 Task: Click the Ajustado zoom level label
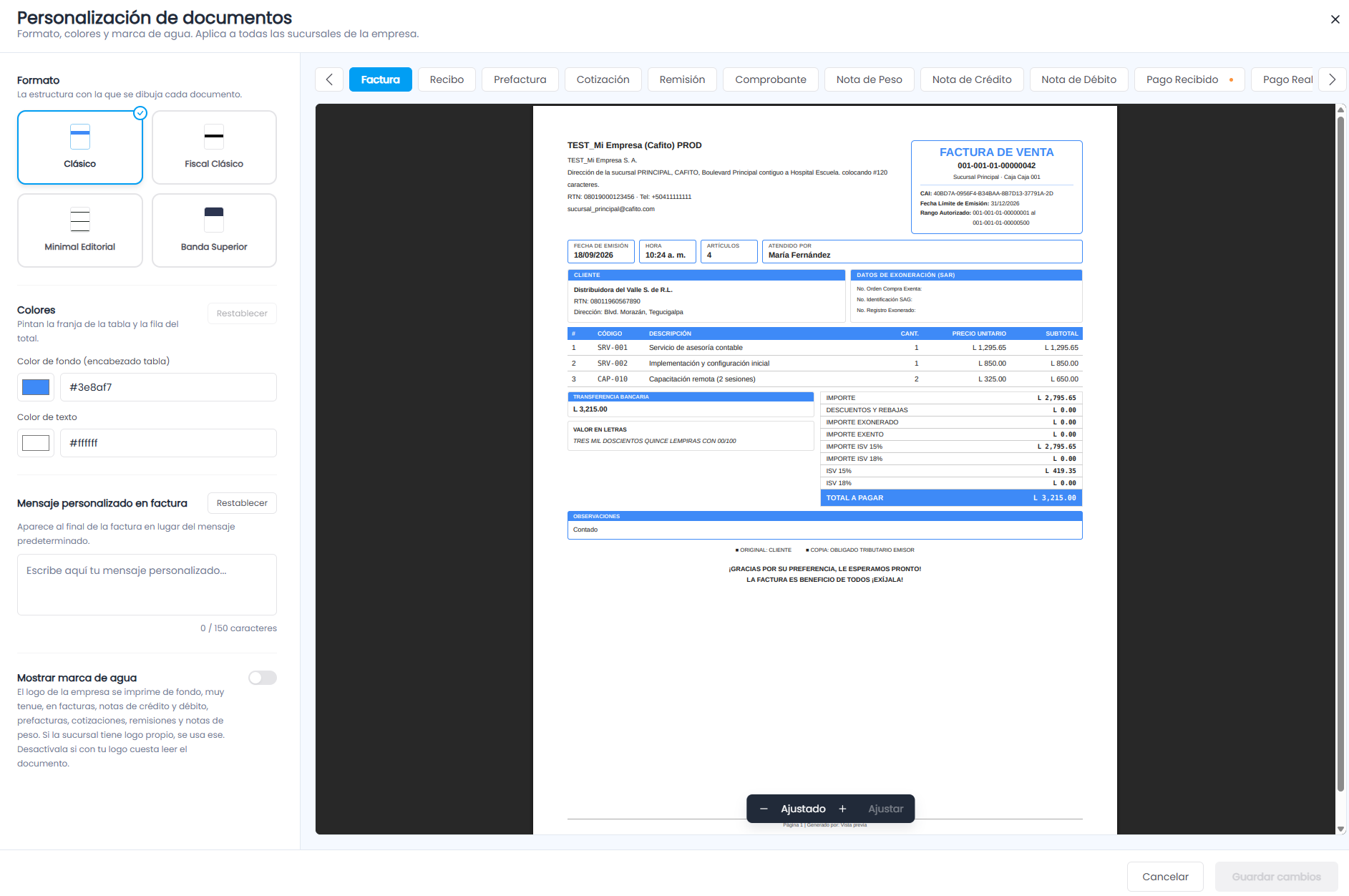point(803,809)
